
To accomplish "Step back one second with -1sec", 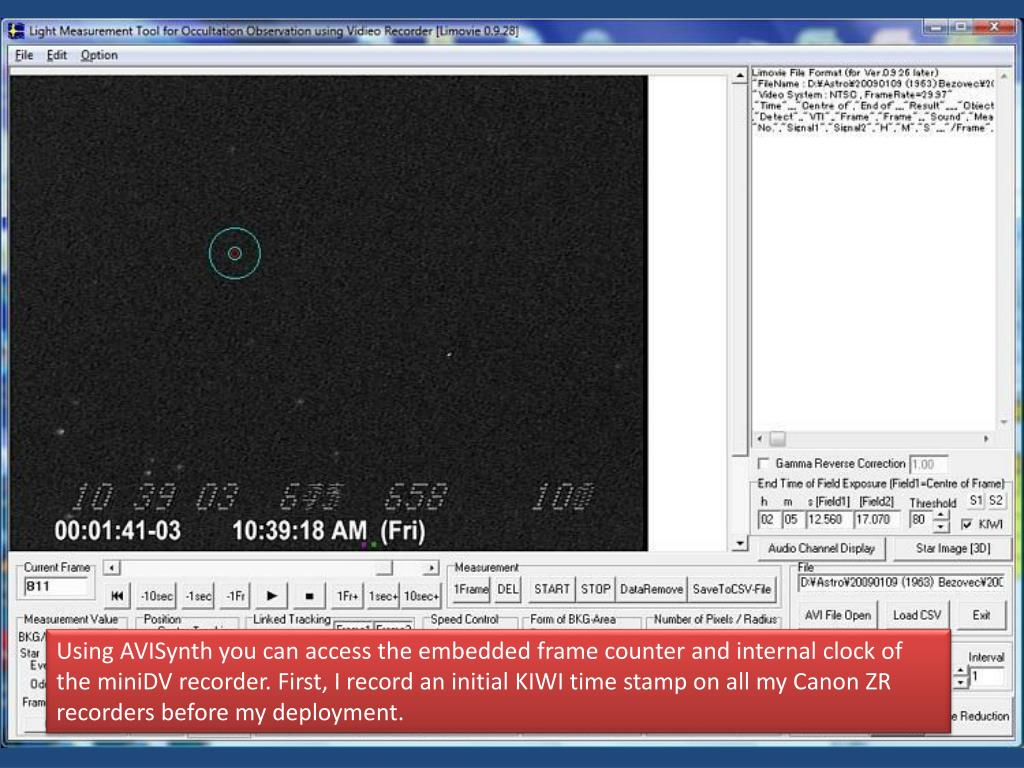I will coord(199,596).
